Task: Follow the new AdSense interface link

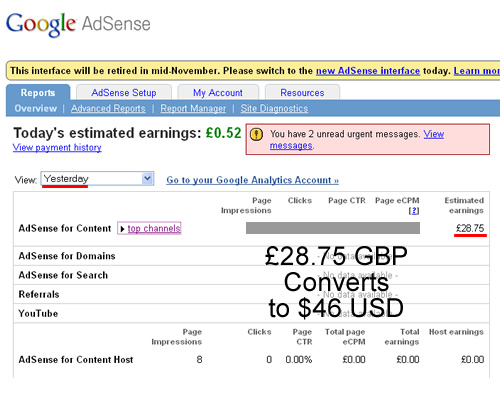Action: (x=368, y=71)
